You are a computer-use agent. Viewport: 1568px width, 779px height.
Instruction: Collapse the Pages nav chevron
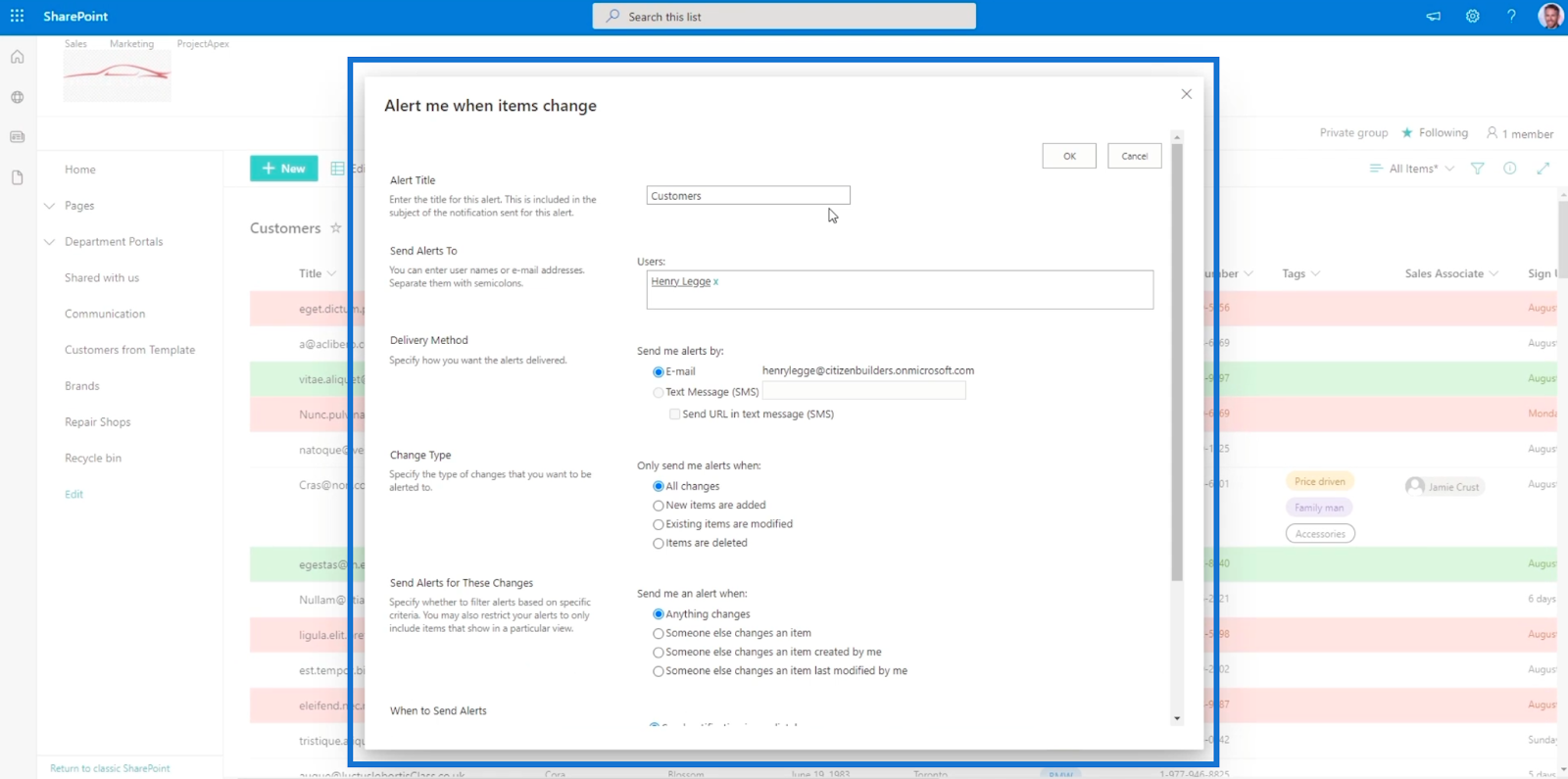(49, 206)
